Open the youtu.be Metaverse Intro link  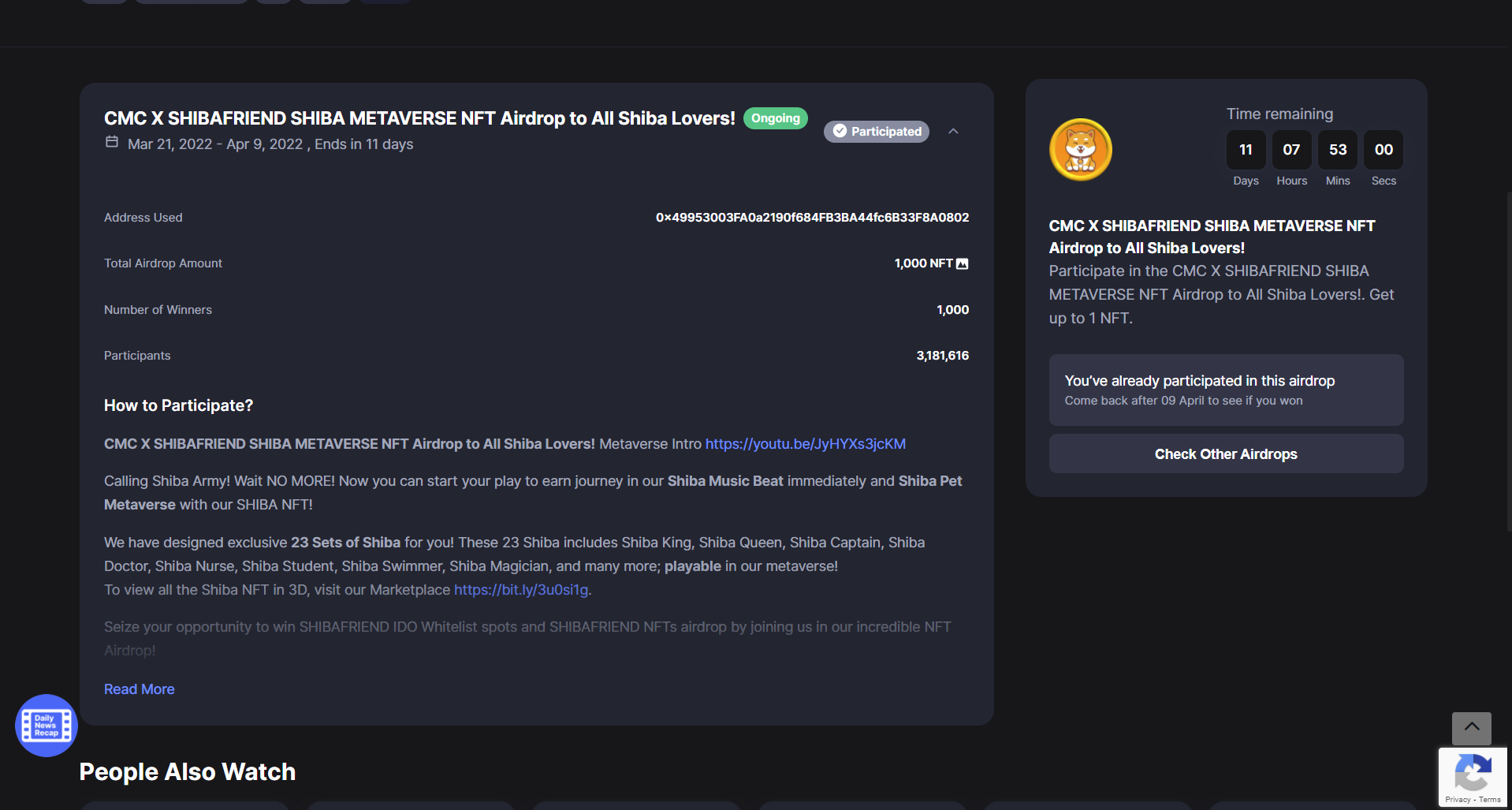coord(805,444)
